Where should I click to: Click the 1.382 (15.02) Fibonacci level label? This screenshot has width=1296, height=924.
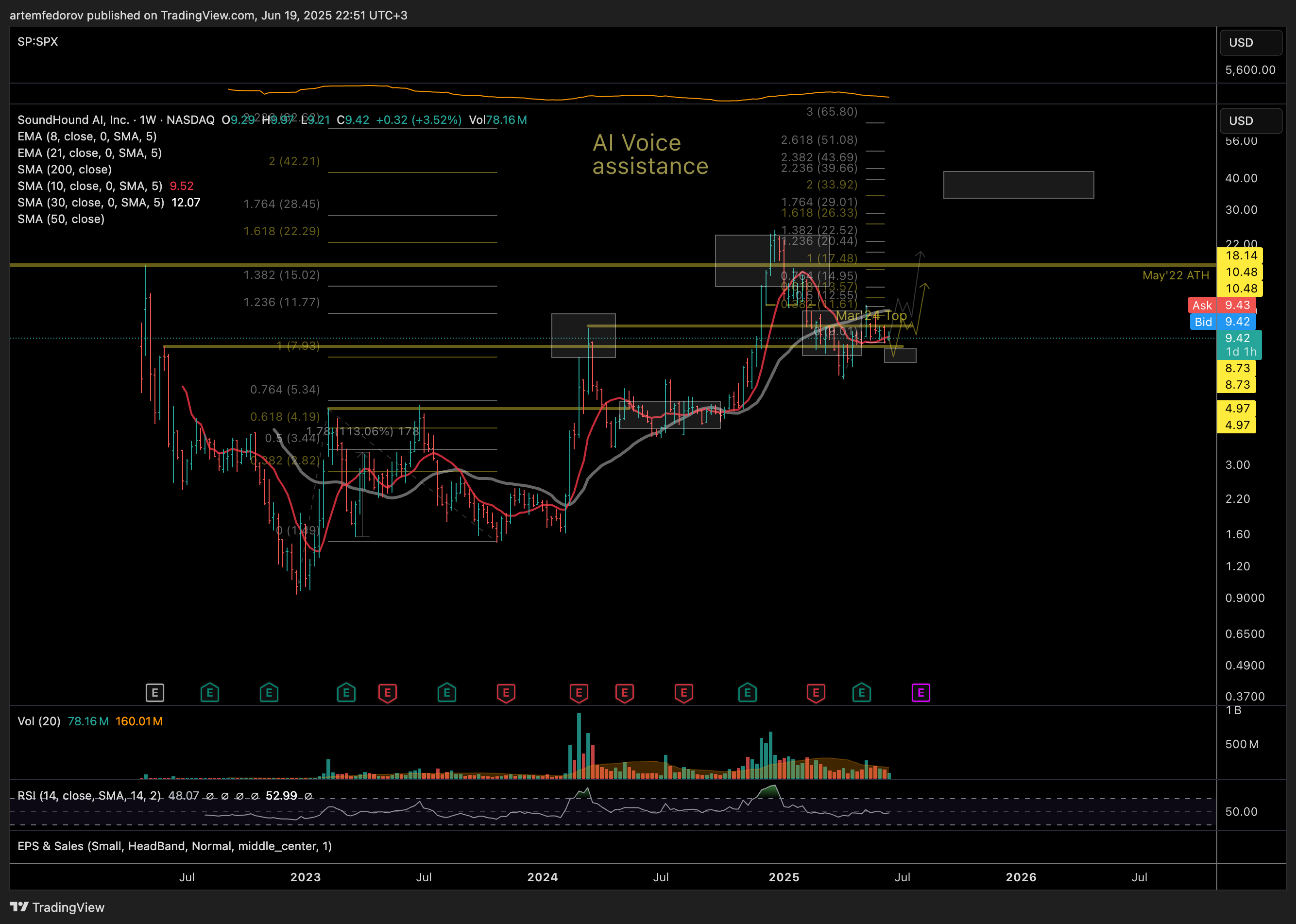point(282,275)
